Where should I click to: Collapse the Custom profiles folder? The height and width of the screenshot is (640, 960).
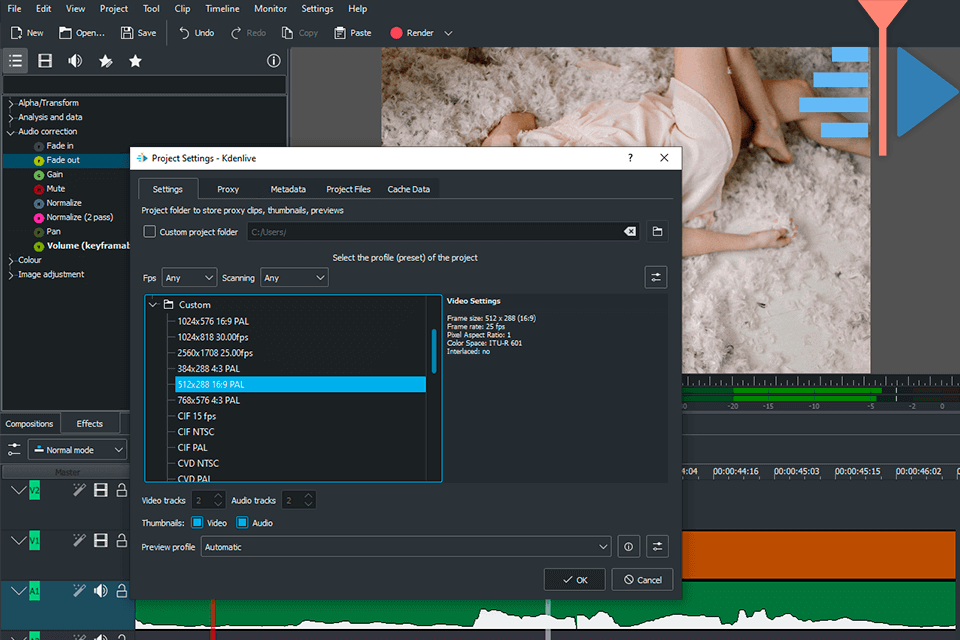pos(153,305)
